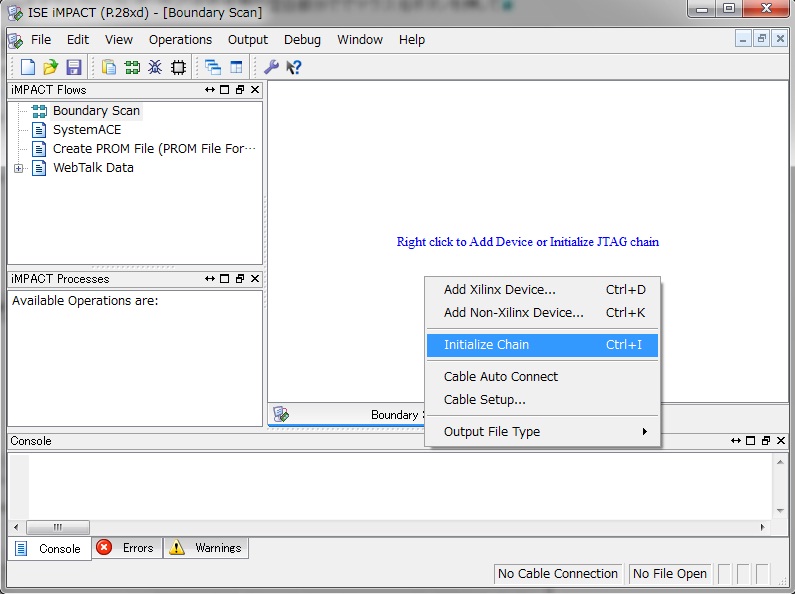Click the blue Right click to Add Device text
Screen dimensions: 795x594
point(528,242)
